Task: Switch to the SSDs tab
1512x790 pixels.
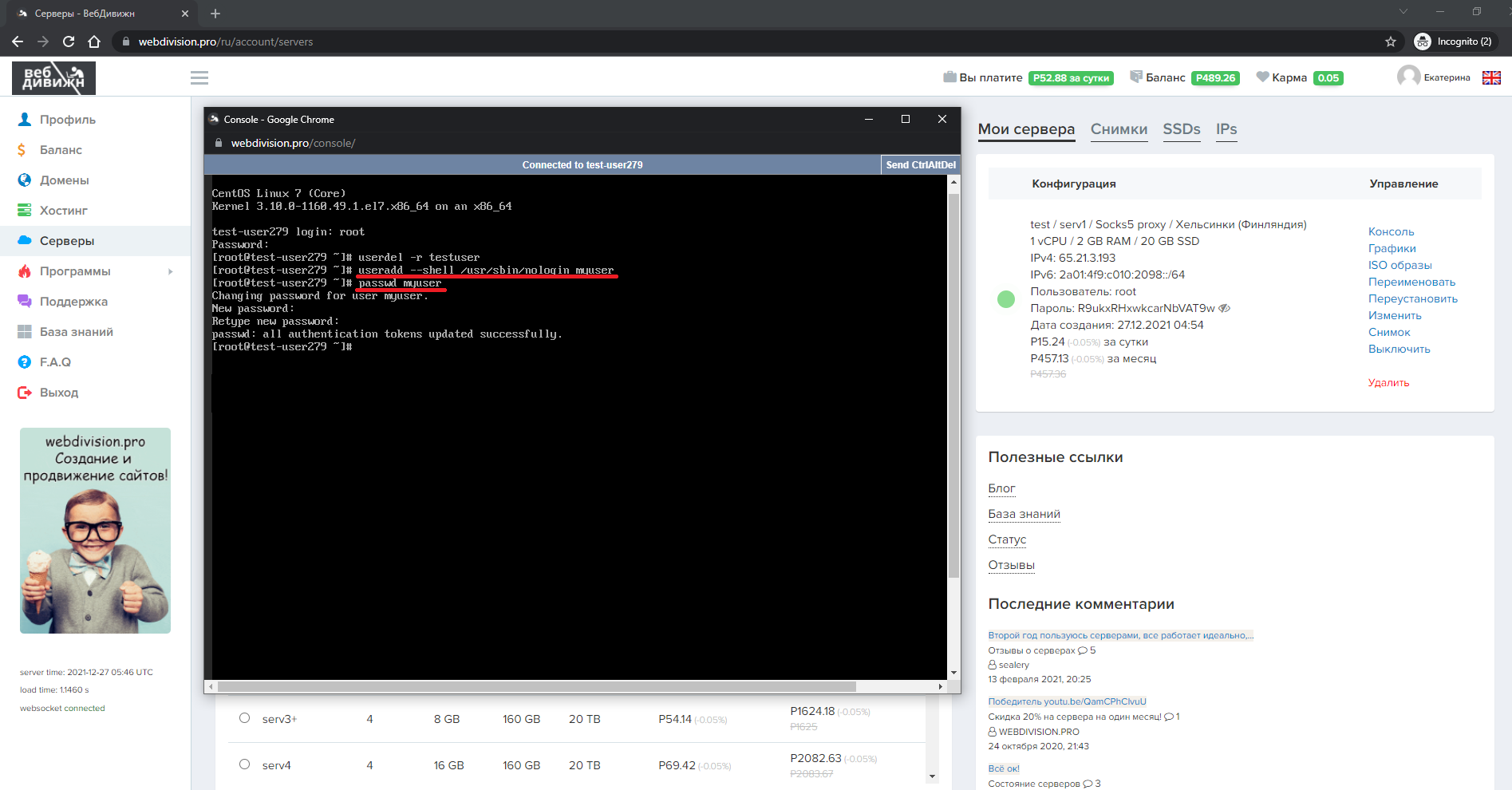Action: 1181,129
